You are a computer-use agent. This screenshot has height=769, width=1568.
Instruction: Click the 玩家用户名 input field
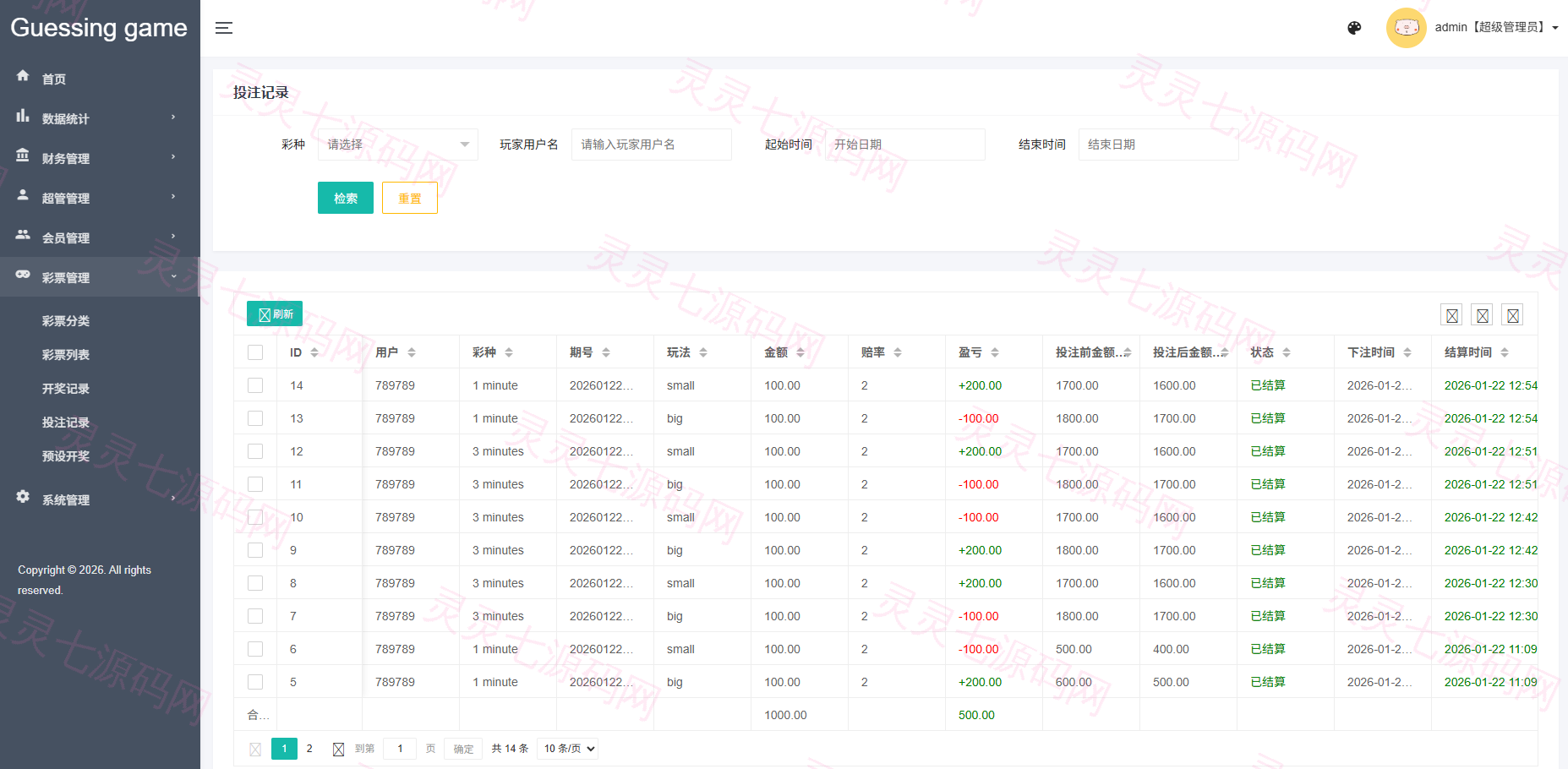(652, 145)
